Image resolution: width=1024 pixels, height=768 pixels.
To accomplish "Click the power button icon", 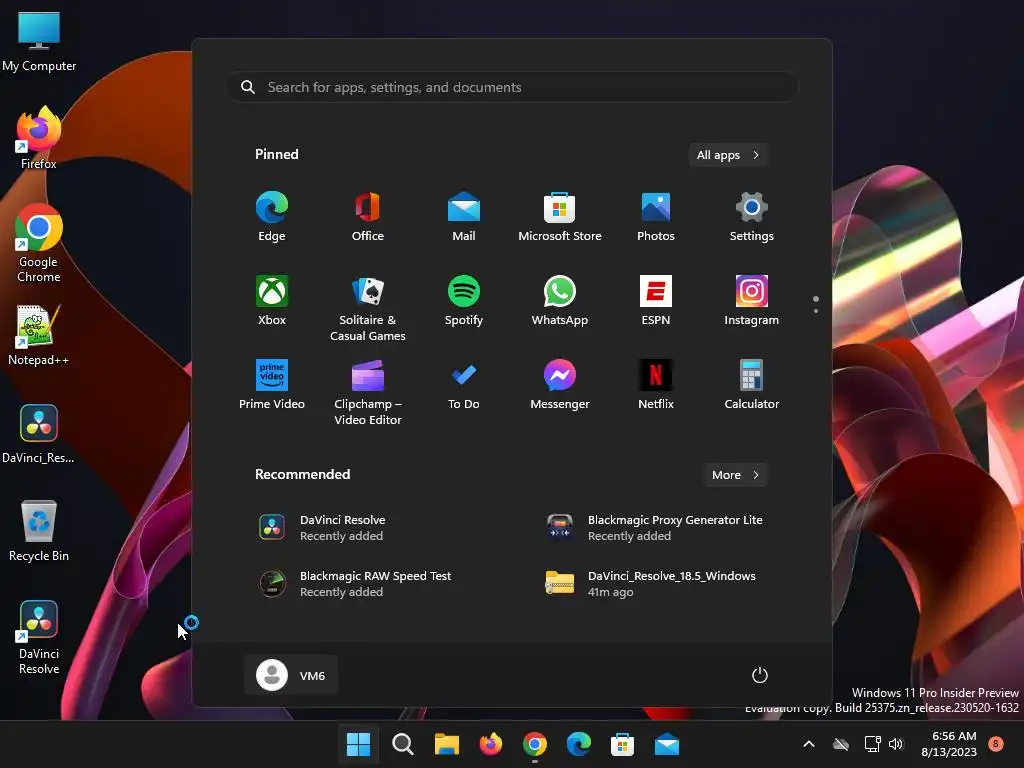I will tap(760, 675).
